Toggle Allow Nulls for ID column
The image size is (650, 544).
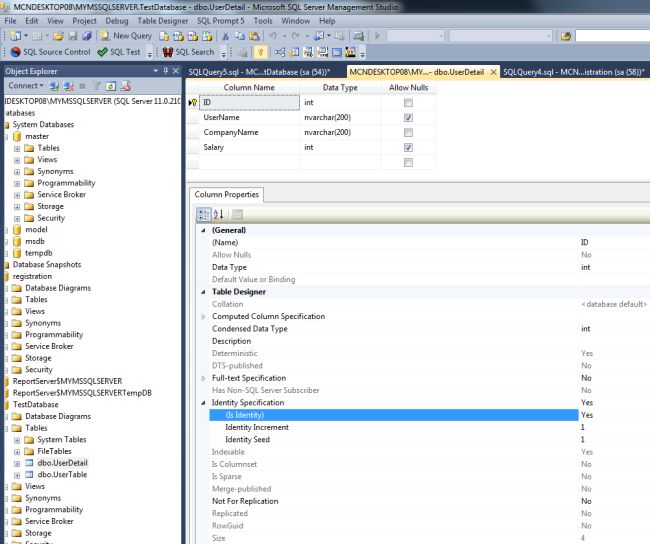(408, 103)
